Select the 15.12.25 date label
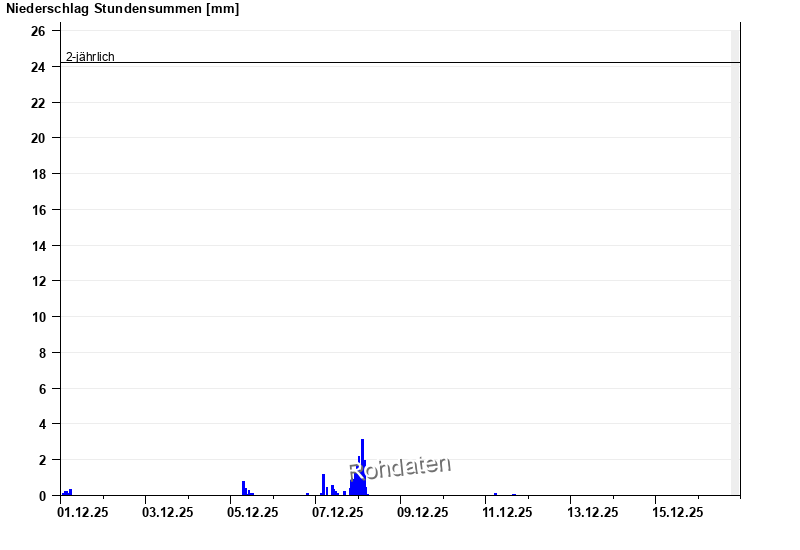Screen dimensions: 800x550 678,513
